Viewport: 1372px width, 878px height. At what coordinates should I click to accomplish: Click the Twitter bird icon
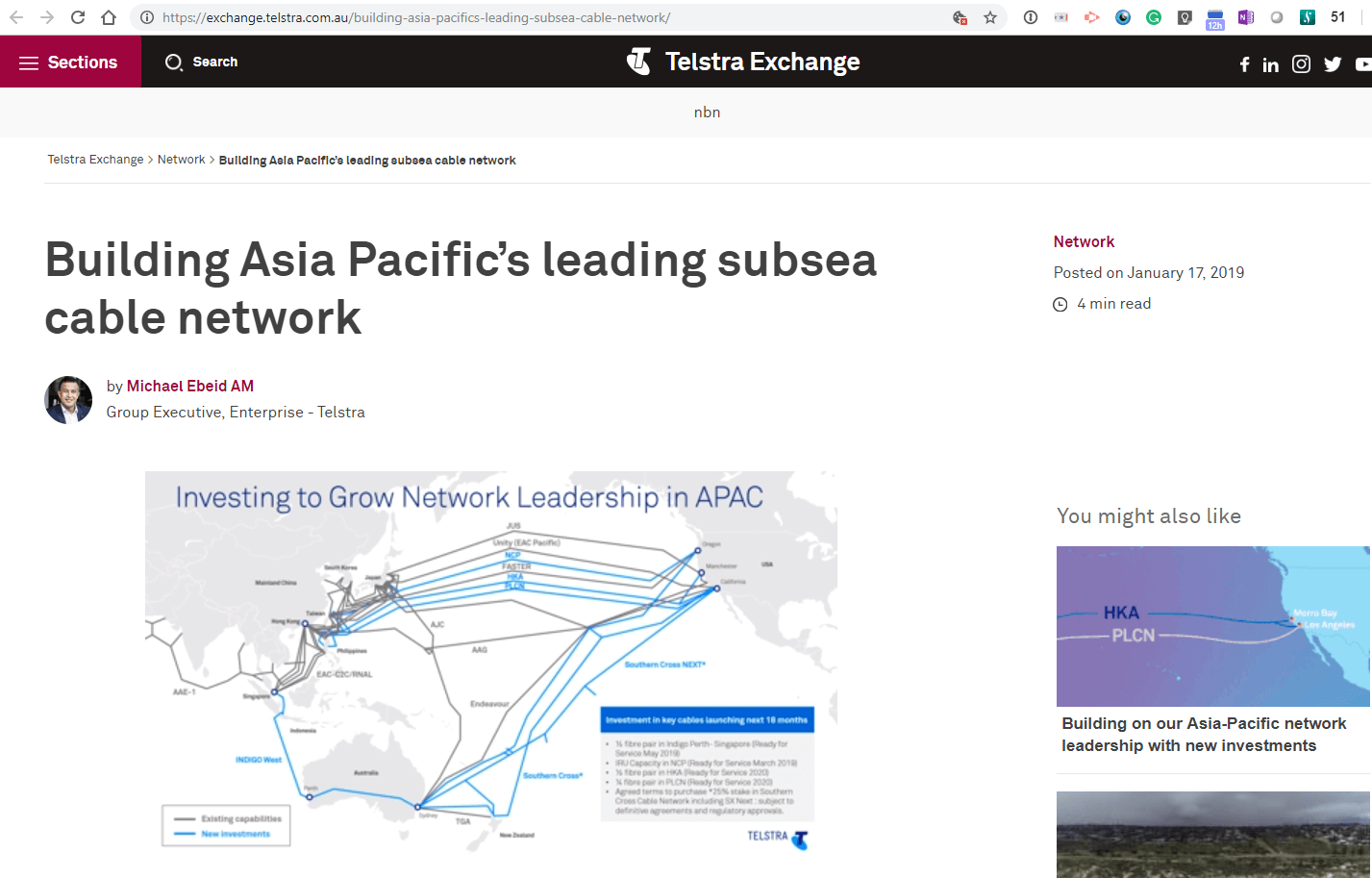(x=1332, y=64)
